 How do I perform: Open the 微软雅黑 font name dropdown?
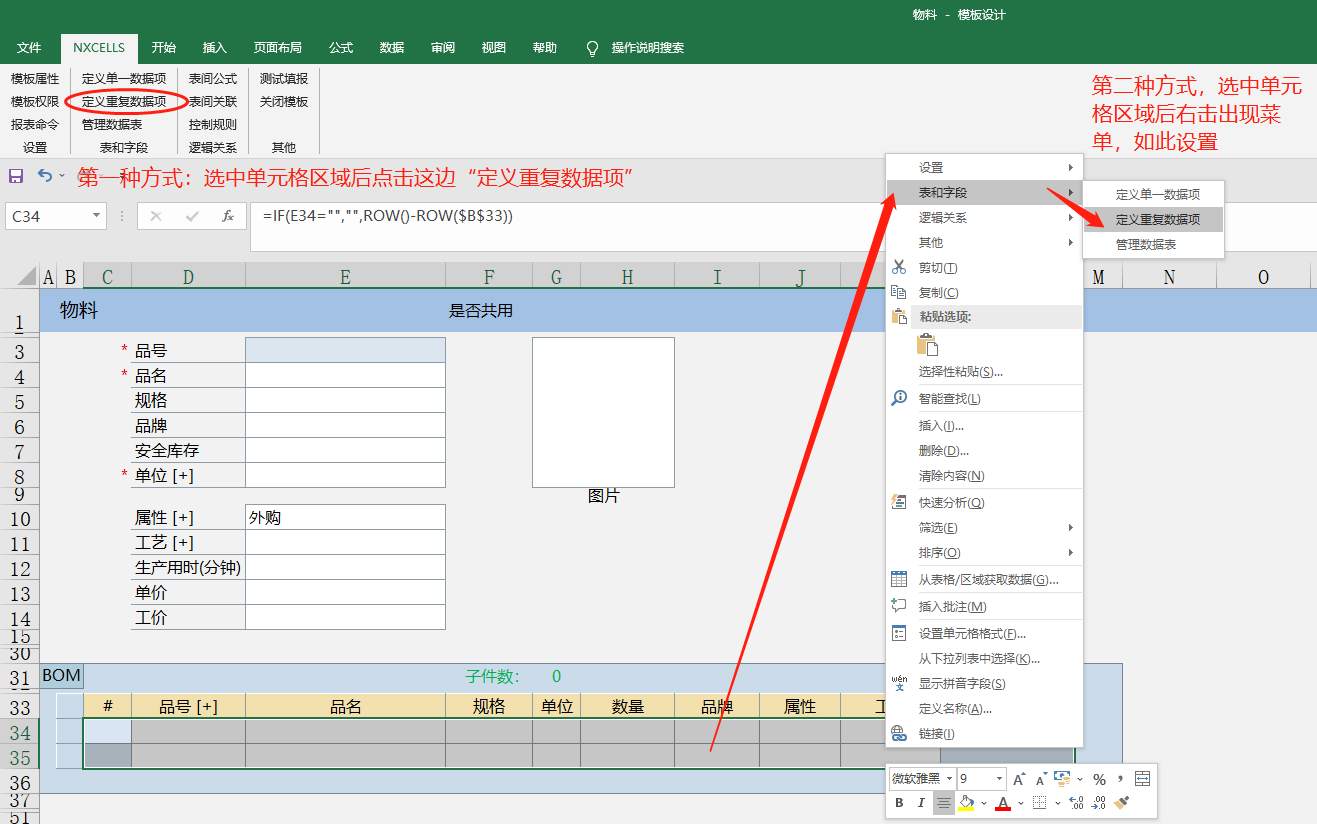[x=948, y=779]
